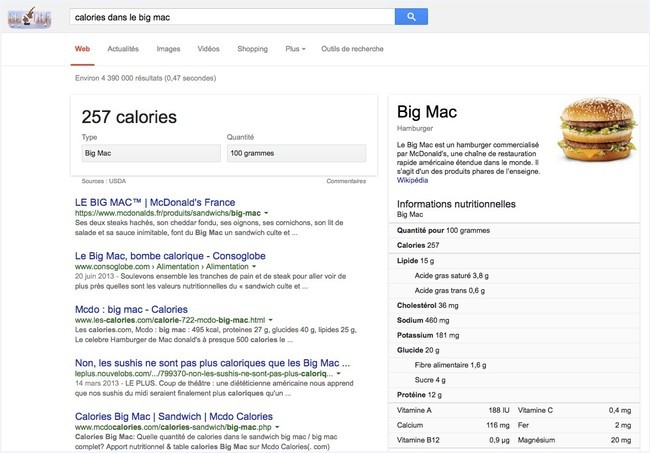
Task: Click the Vitamine A 188 IU cell
Action: click(453, 410)
